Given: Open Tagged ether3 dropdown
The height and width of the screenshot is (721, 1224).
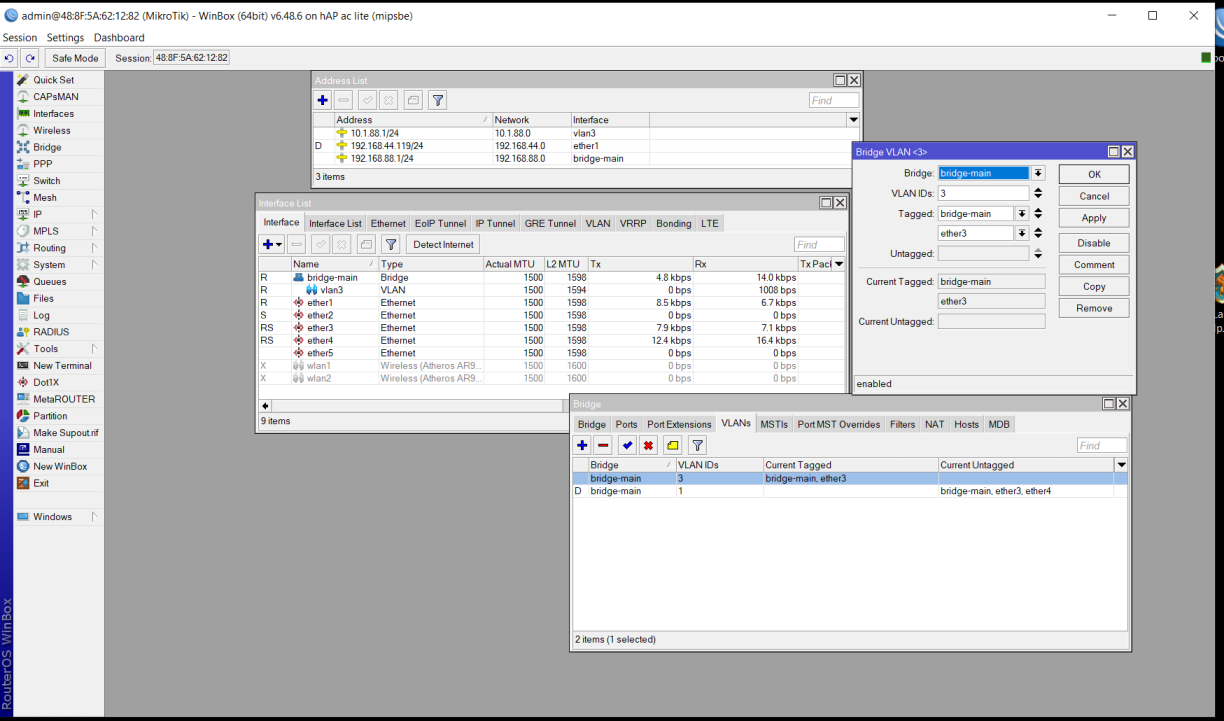Looking at the screenshot, I should (1021, 233).
